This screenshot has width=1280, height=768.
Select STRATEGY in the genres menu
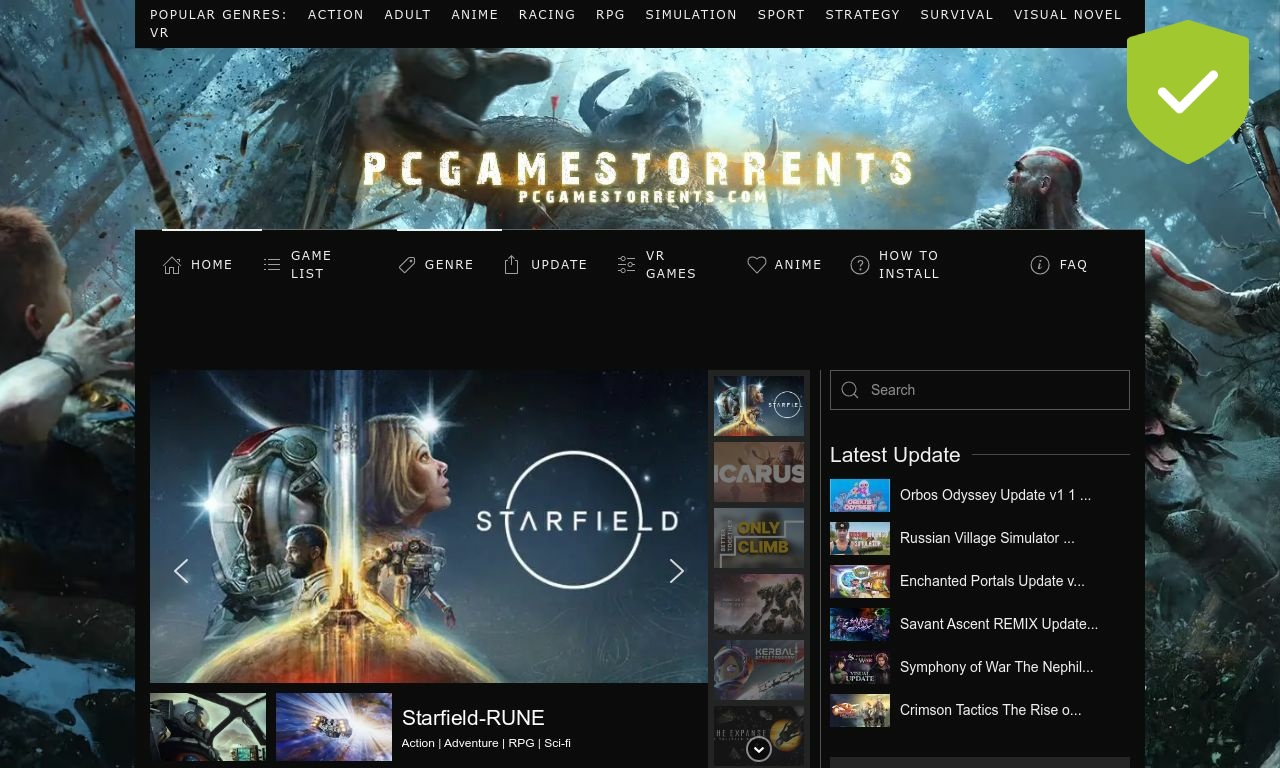[x=862, y=14]
